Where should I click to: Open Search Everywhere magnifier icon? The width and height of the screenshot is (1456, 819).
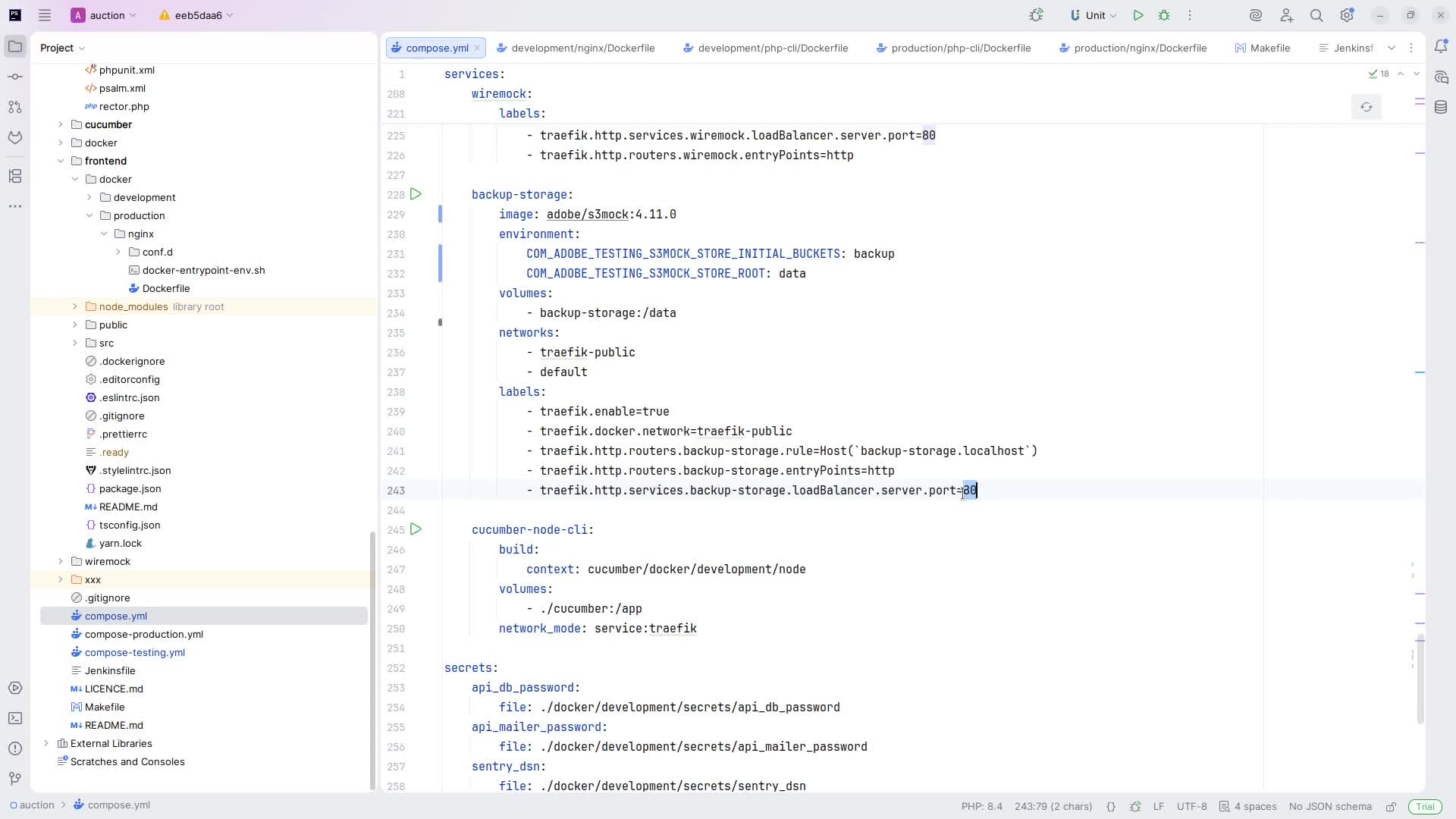pos(1316,15)
